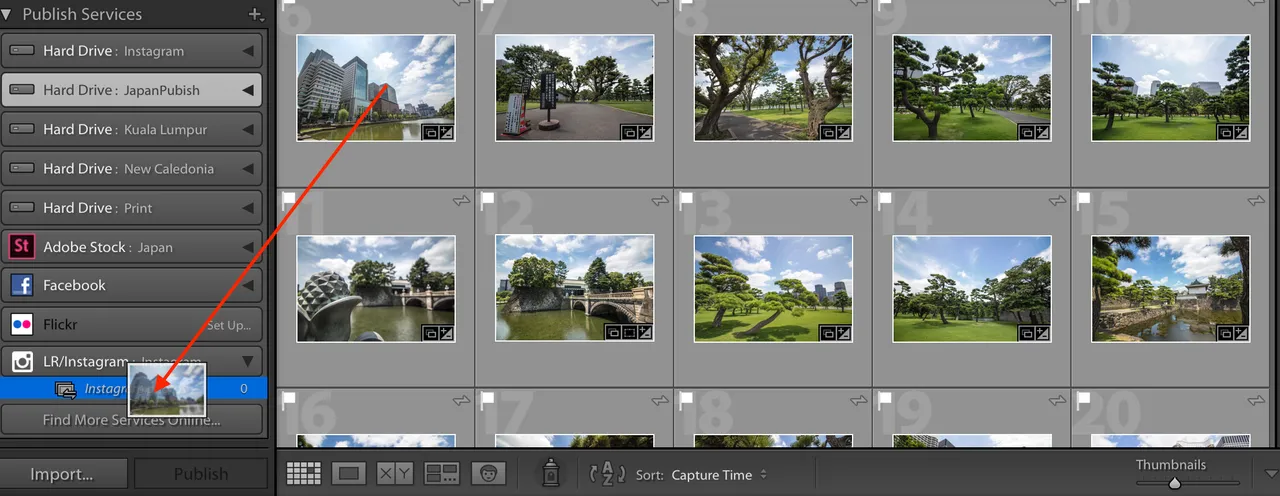The width and height of the screenshot is (1280, 496).
Task: Select the highlighted collection under LR/Instagram
Action: coord(133,389)
